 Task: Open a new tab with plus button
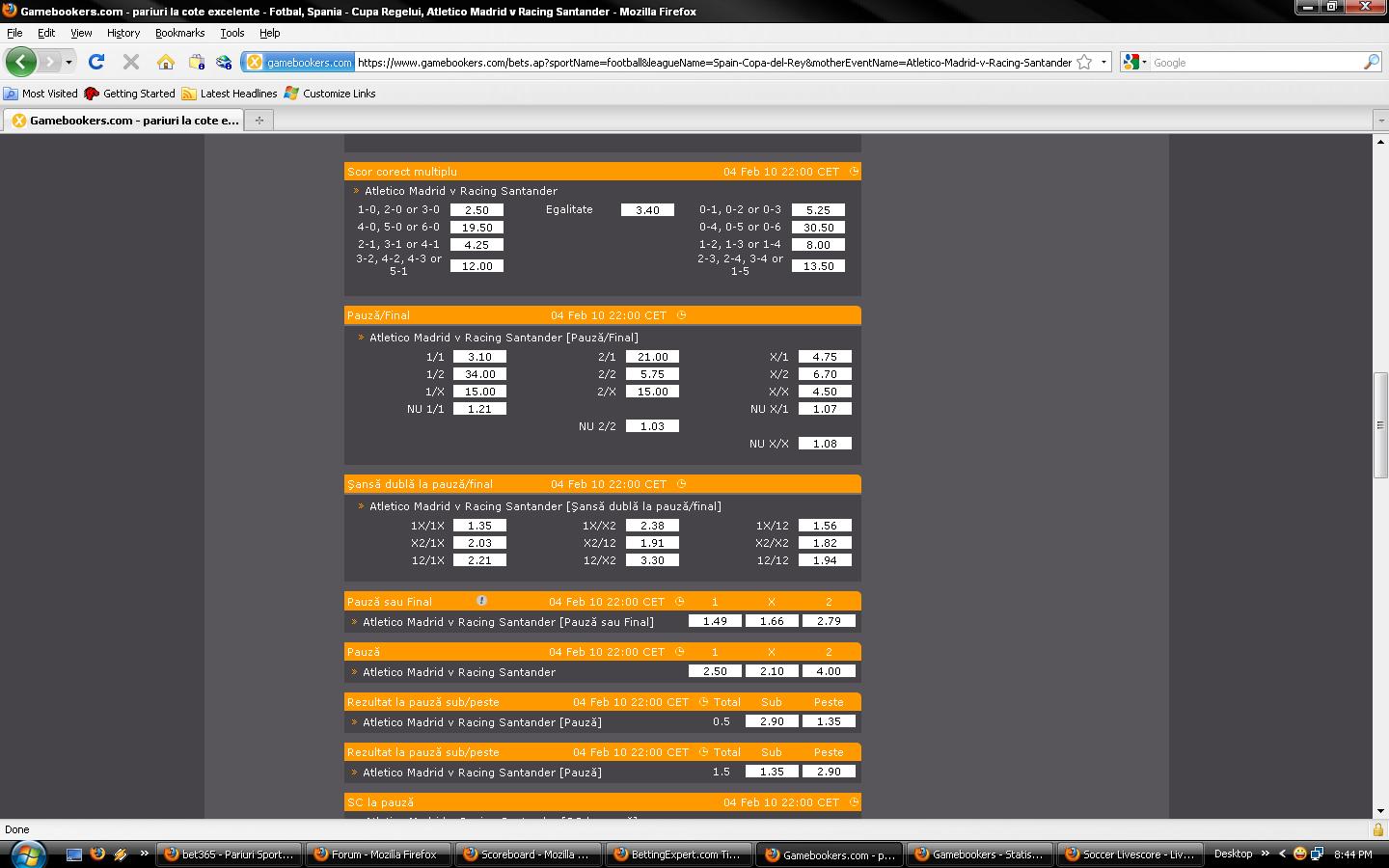259,120
